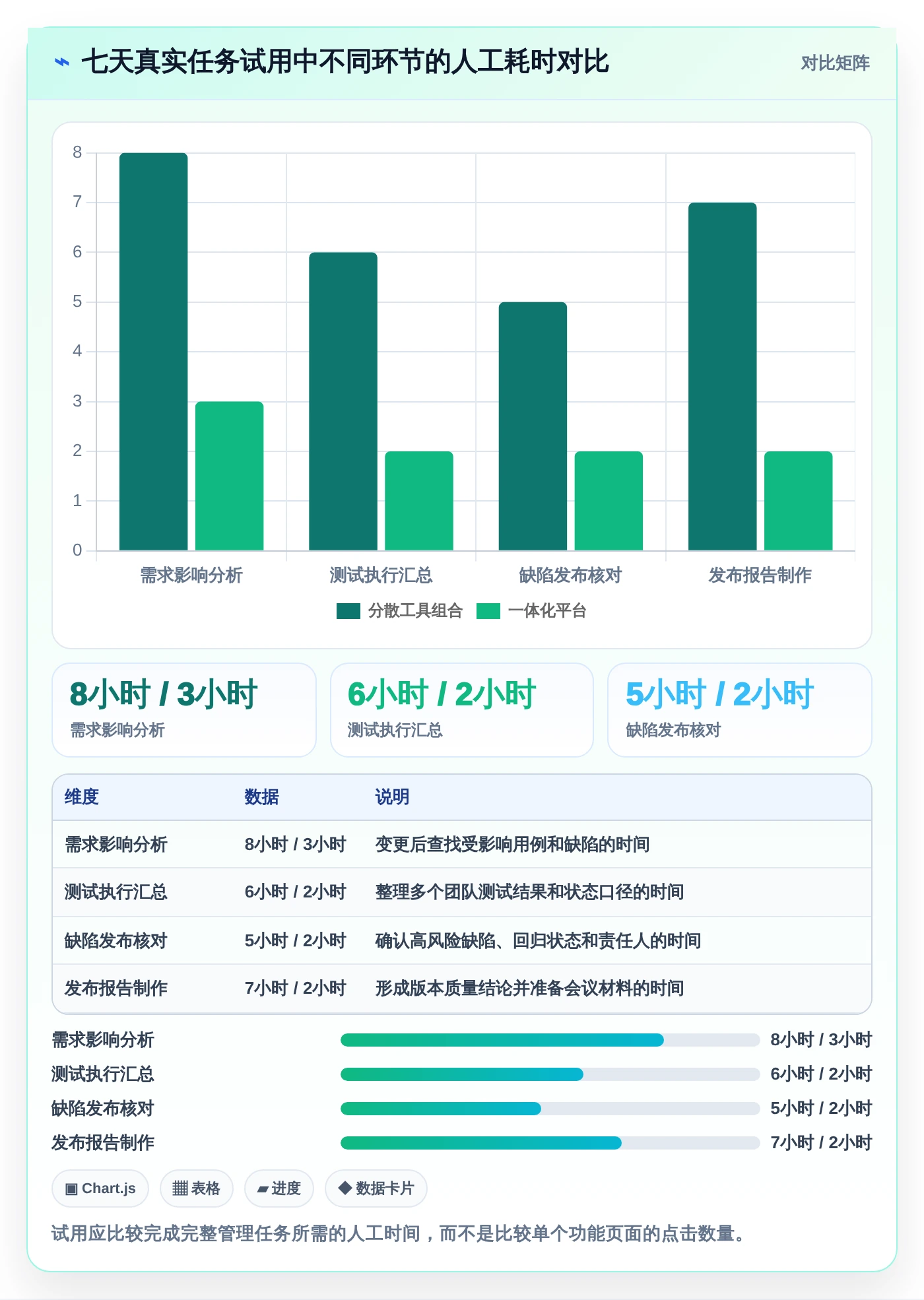Click x-axis label 发布报告制作
924x1300 pixels.
[760, 575]
